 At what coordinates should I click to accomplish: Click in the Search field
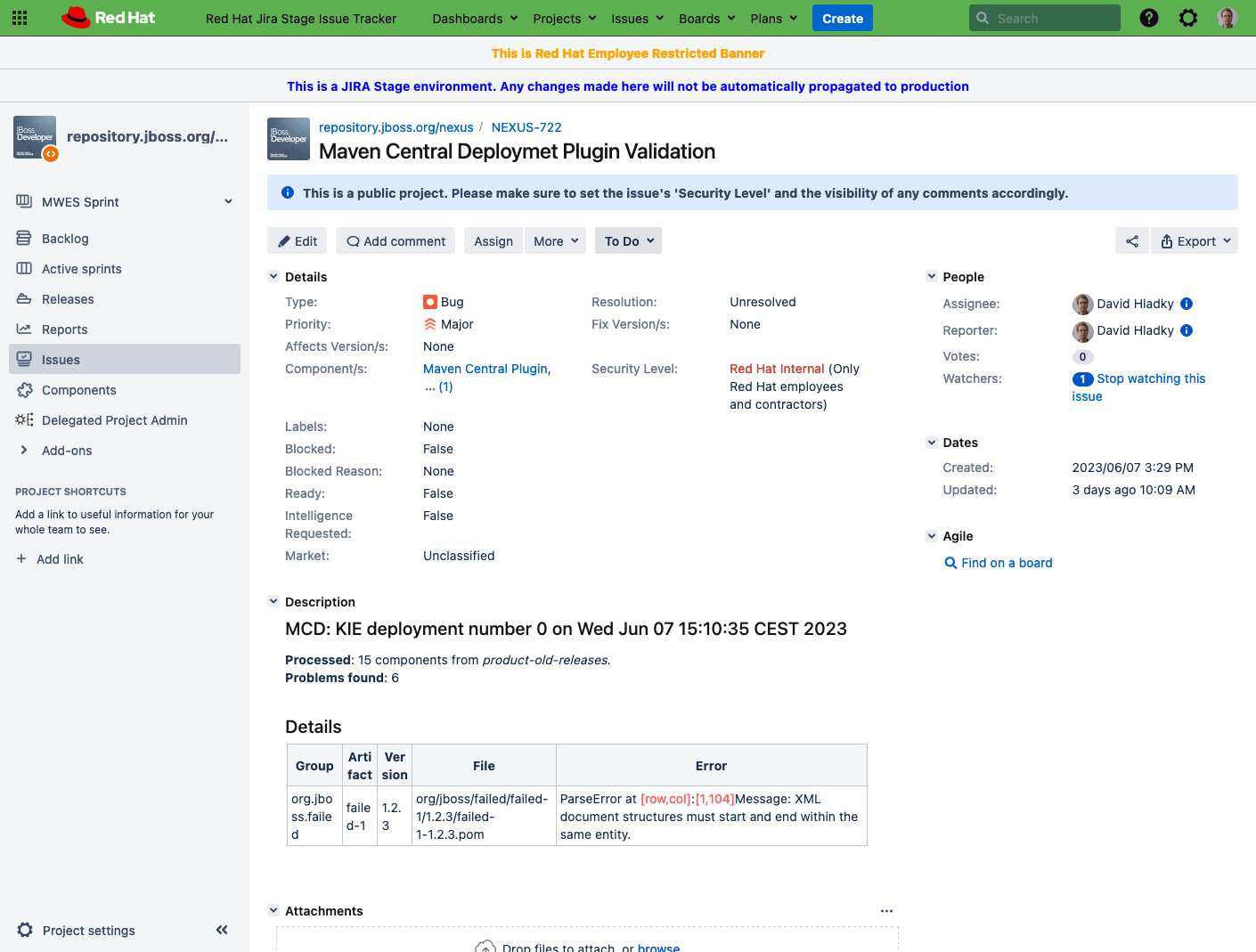coord(1044,18)
